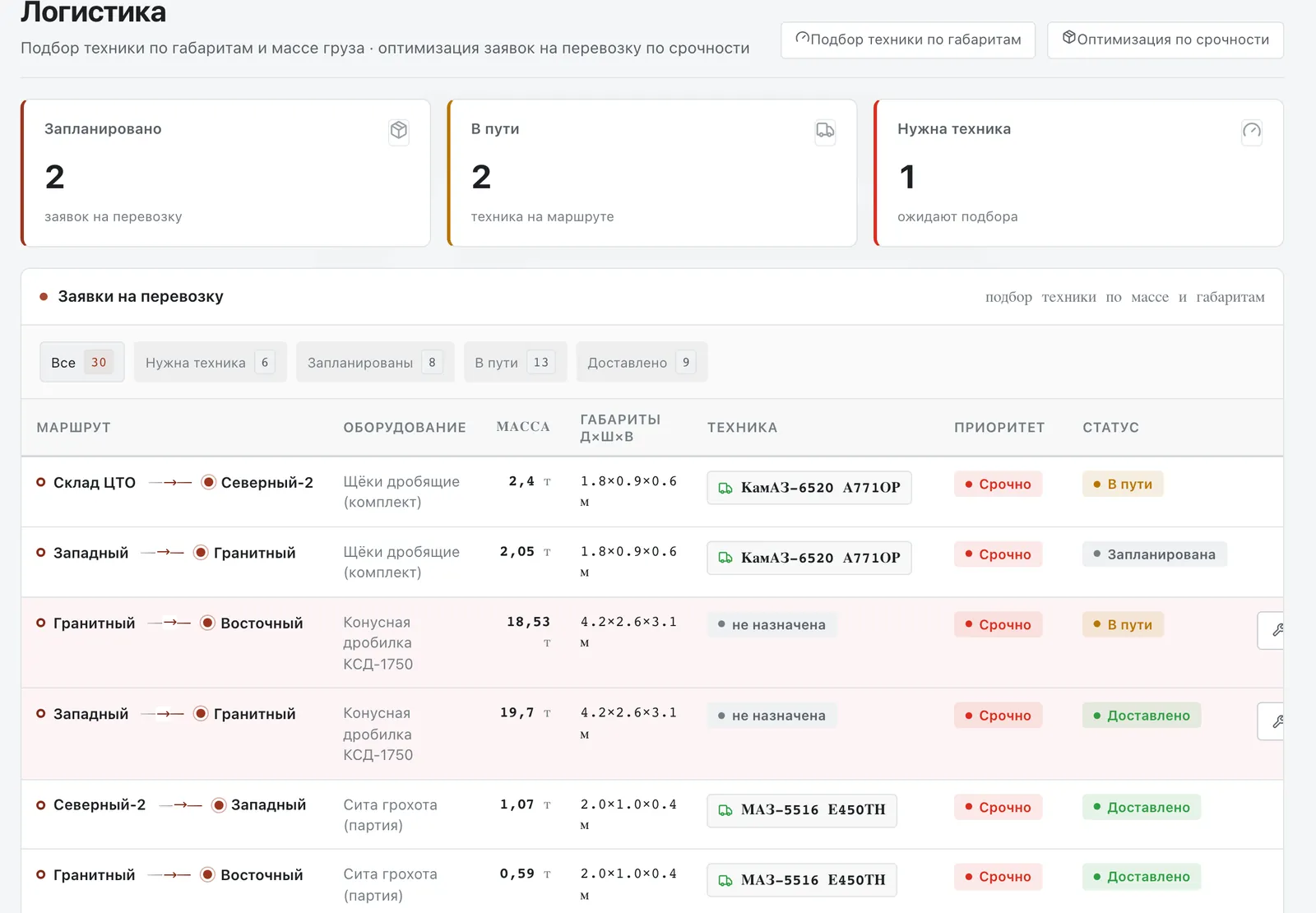
Task: Click Запланирована status badge
Action: (x=1155, y=554)
